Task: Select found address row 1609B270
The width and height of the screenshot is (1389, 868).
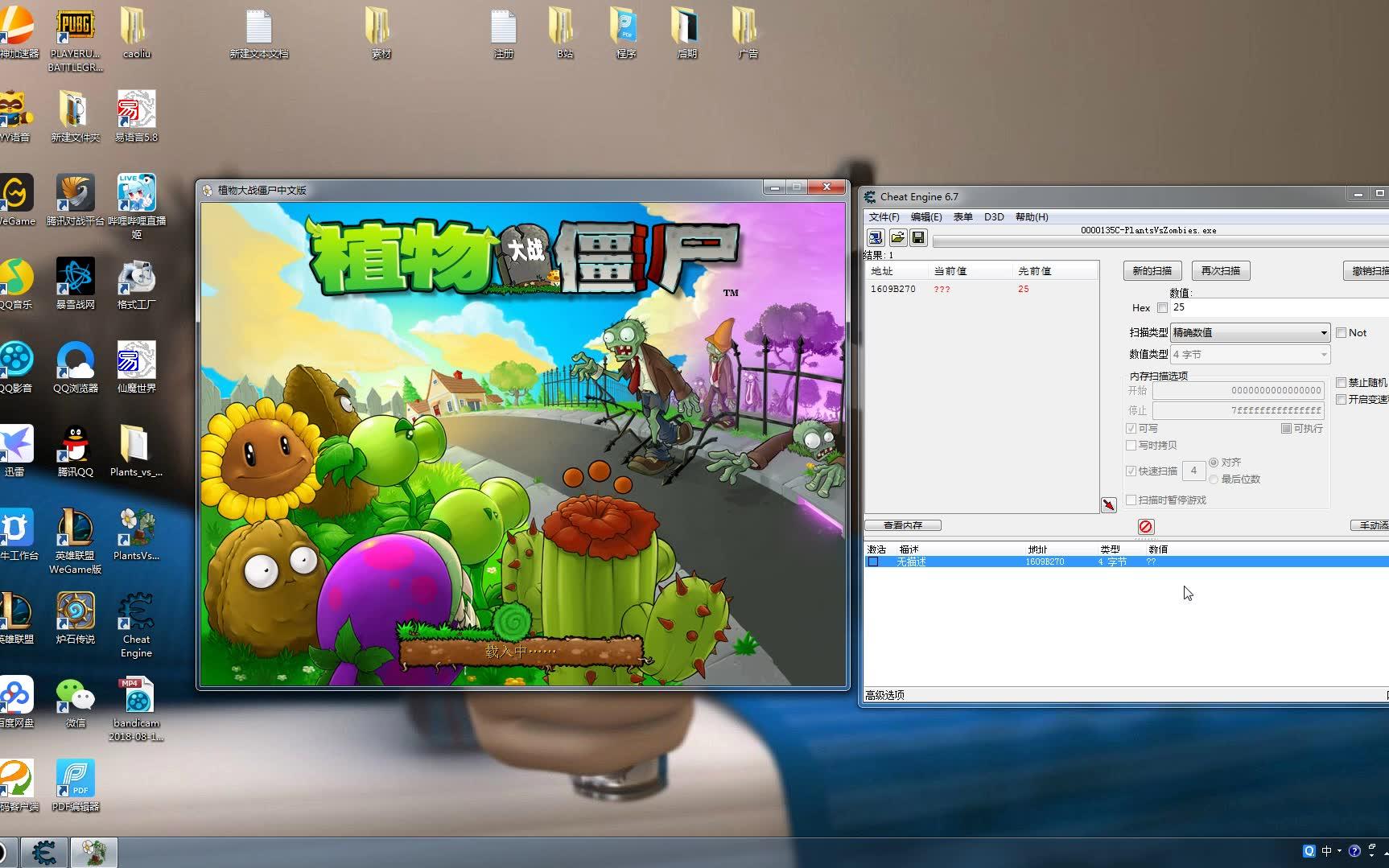Action: pyautogui.click(x=981, y=289)
